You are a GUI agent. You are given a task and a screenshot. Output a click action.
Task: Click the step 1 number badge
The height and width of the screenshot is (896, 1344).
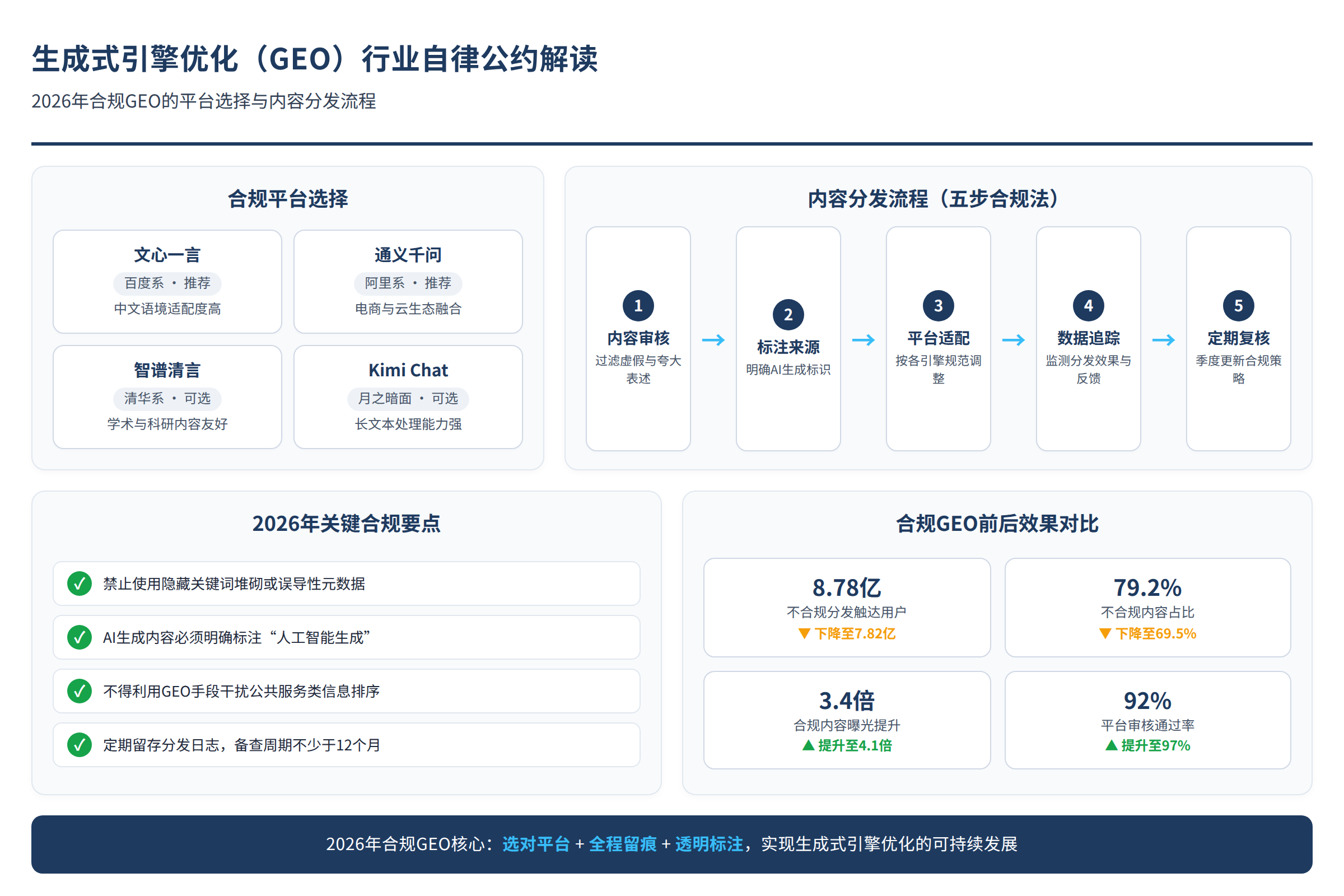tap(638, 306)
